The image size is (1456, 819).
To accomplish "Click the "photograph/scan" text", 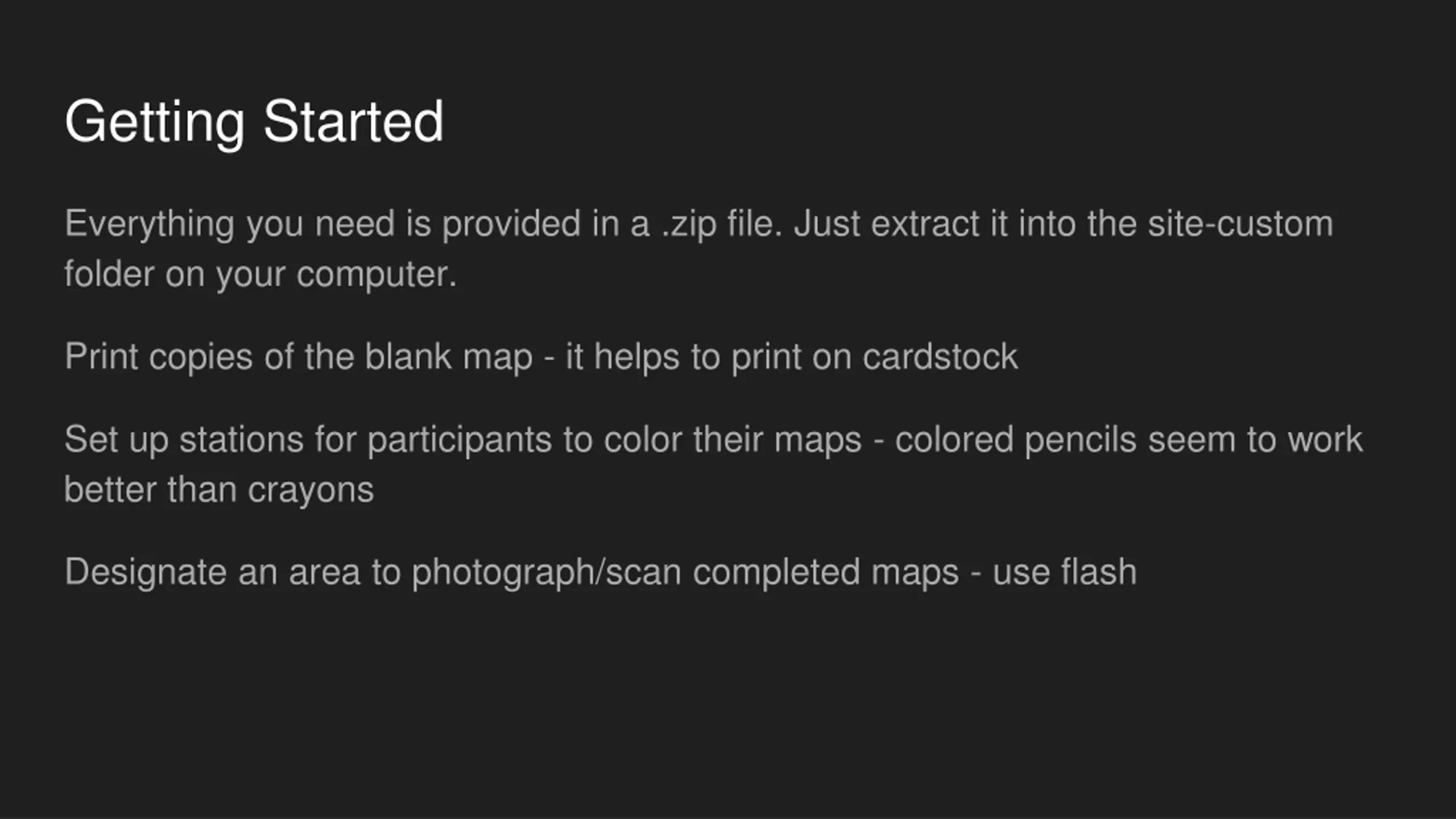I will (547, 573).
